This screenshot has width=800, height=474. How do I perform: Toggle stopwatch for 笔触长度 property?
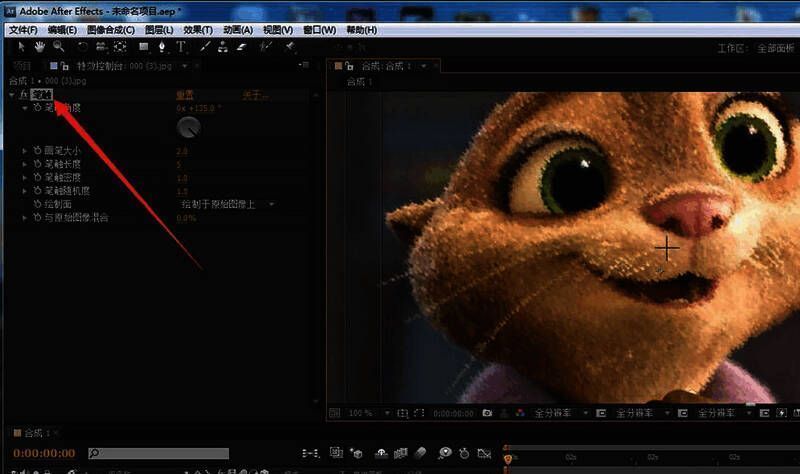coord(36,164)
